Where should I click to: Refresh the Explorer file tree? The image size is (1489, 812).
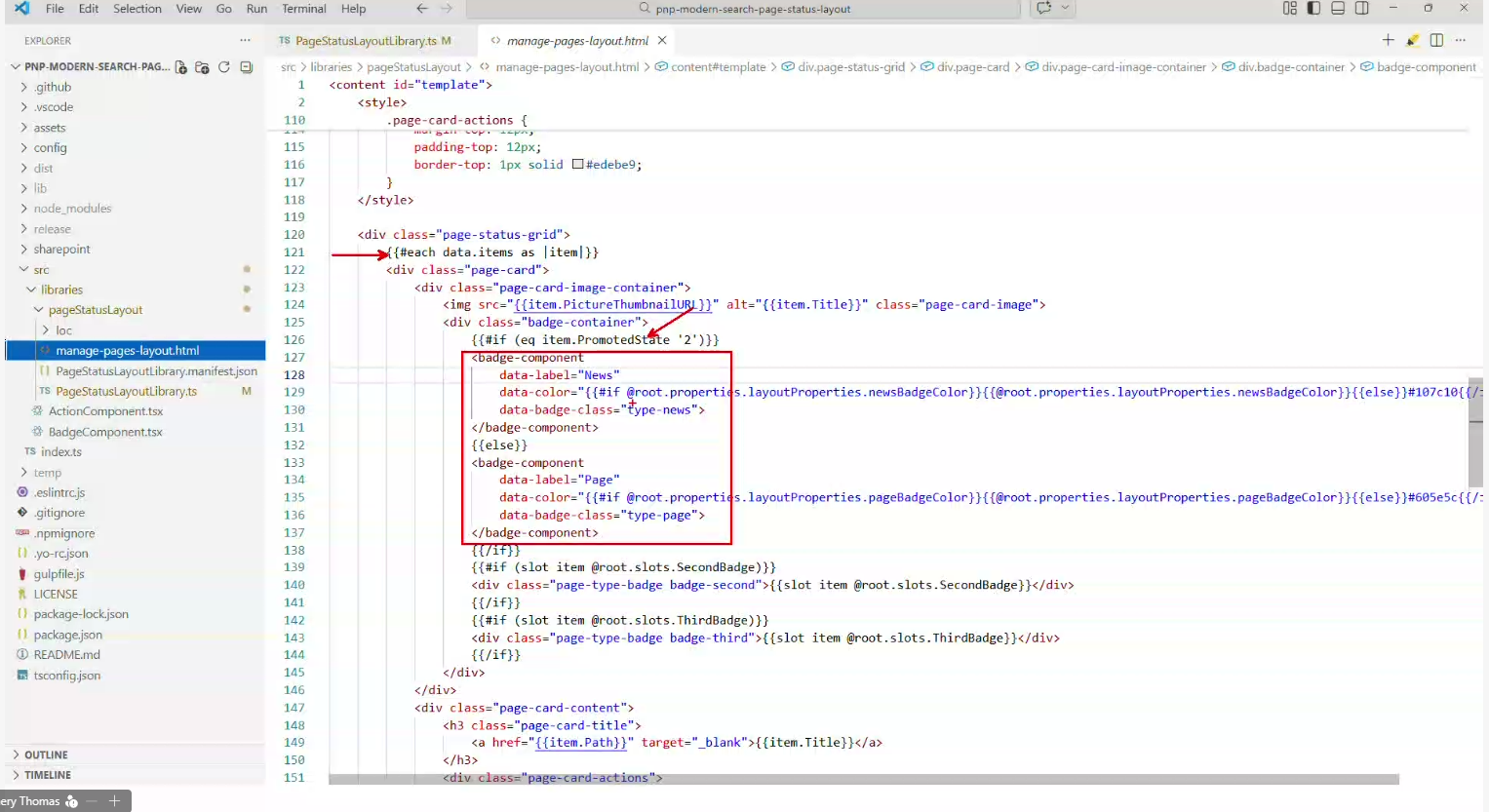coord(224,67)
